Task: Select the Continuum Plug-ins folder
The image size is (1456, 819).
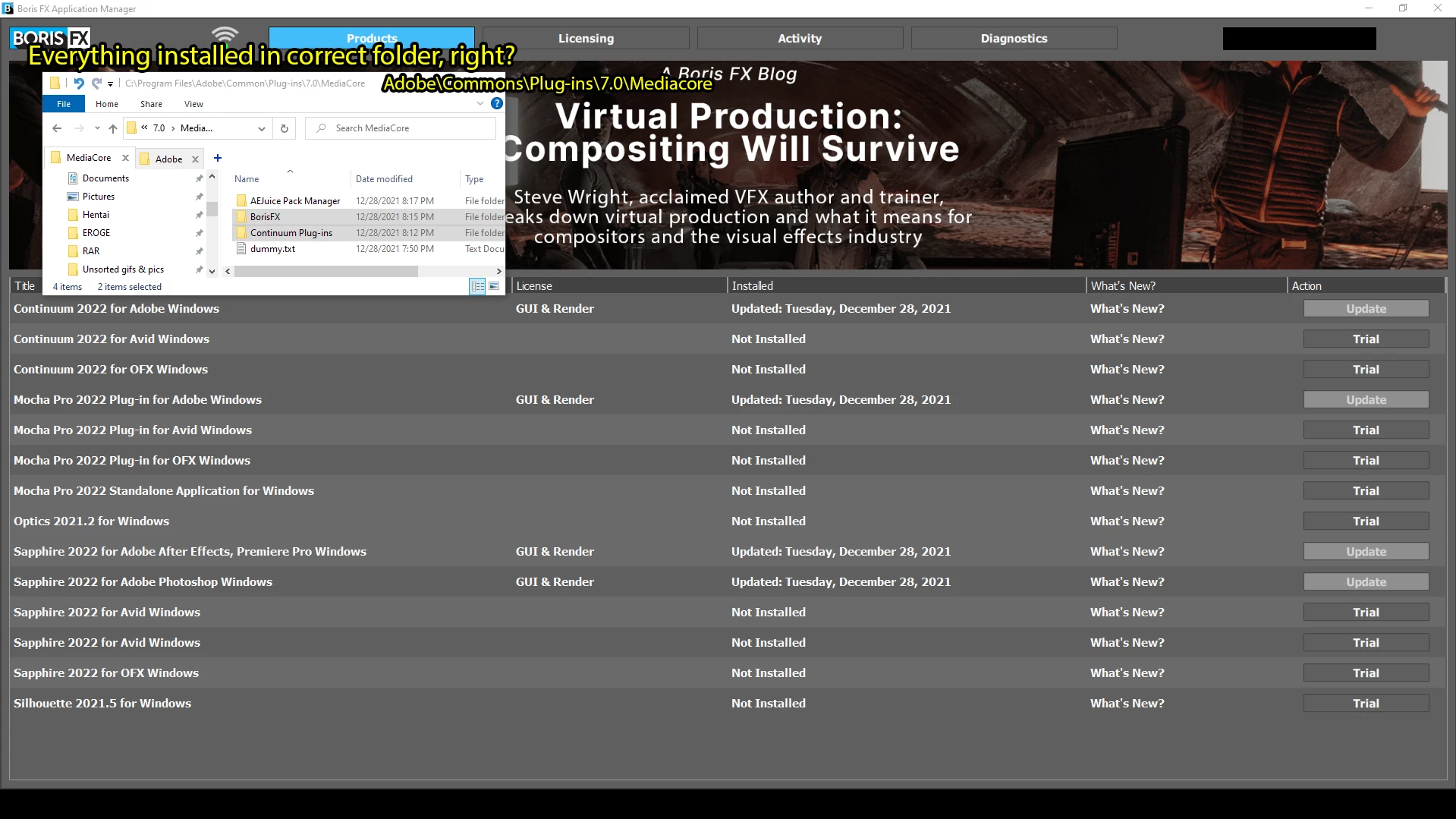Action: point(291,233)
